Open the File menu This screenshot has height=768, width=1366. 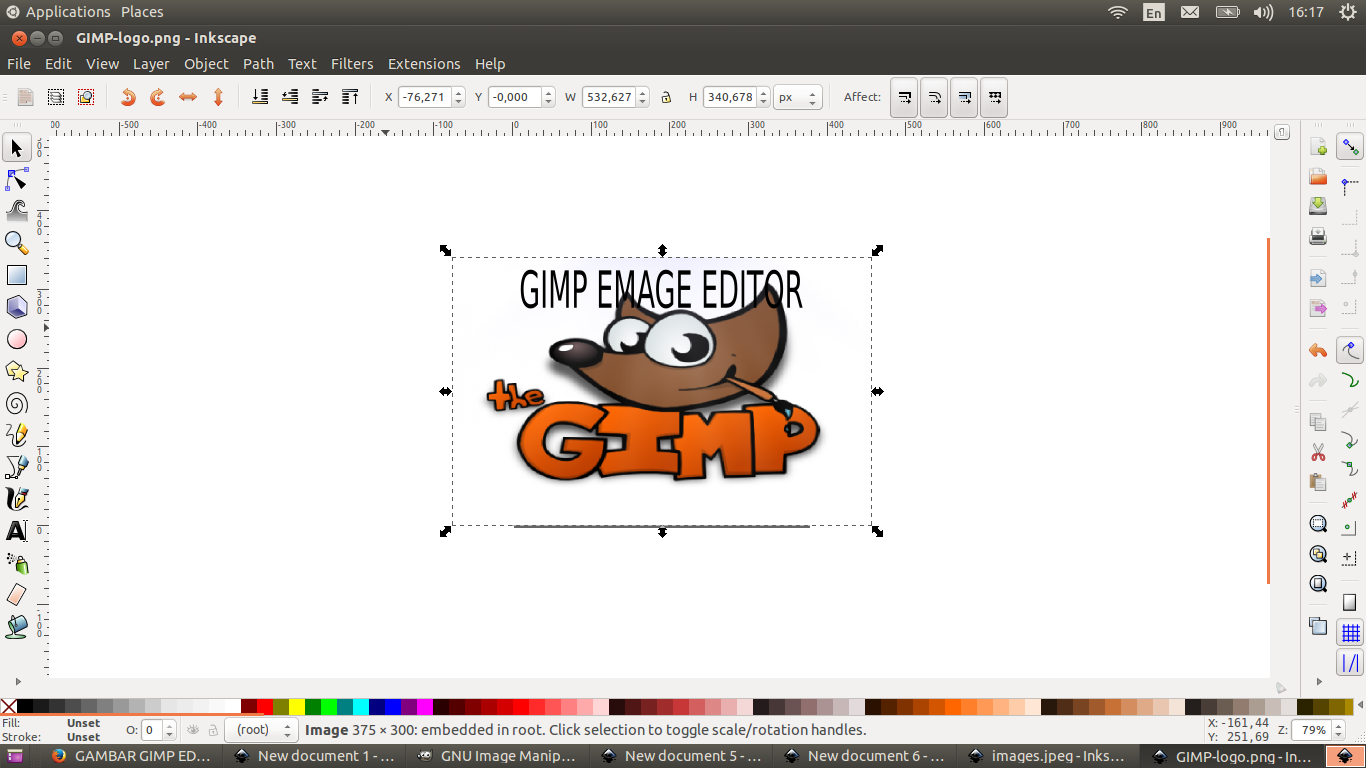click(x=19, y=63)
